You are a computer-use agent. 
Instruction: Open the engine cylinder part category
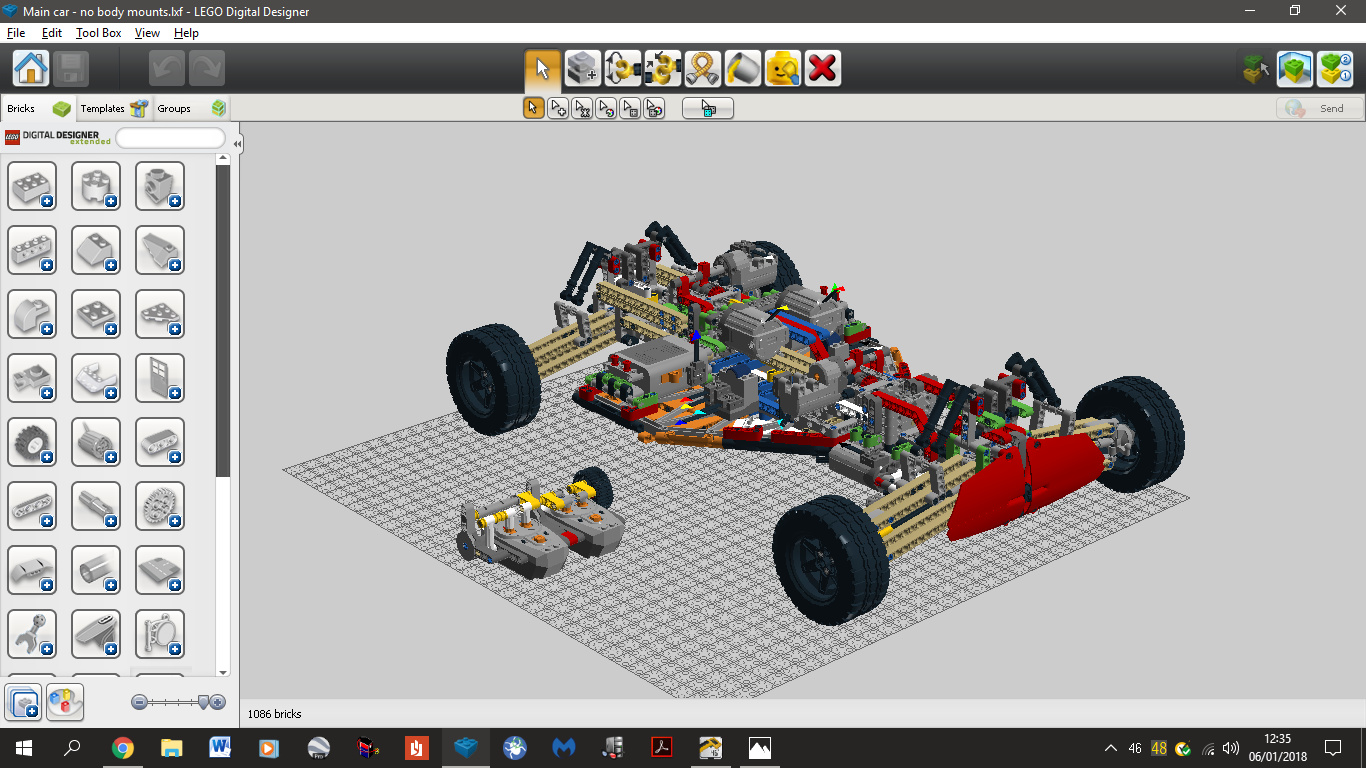click(96, 442)
